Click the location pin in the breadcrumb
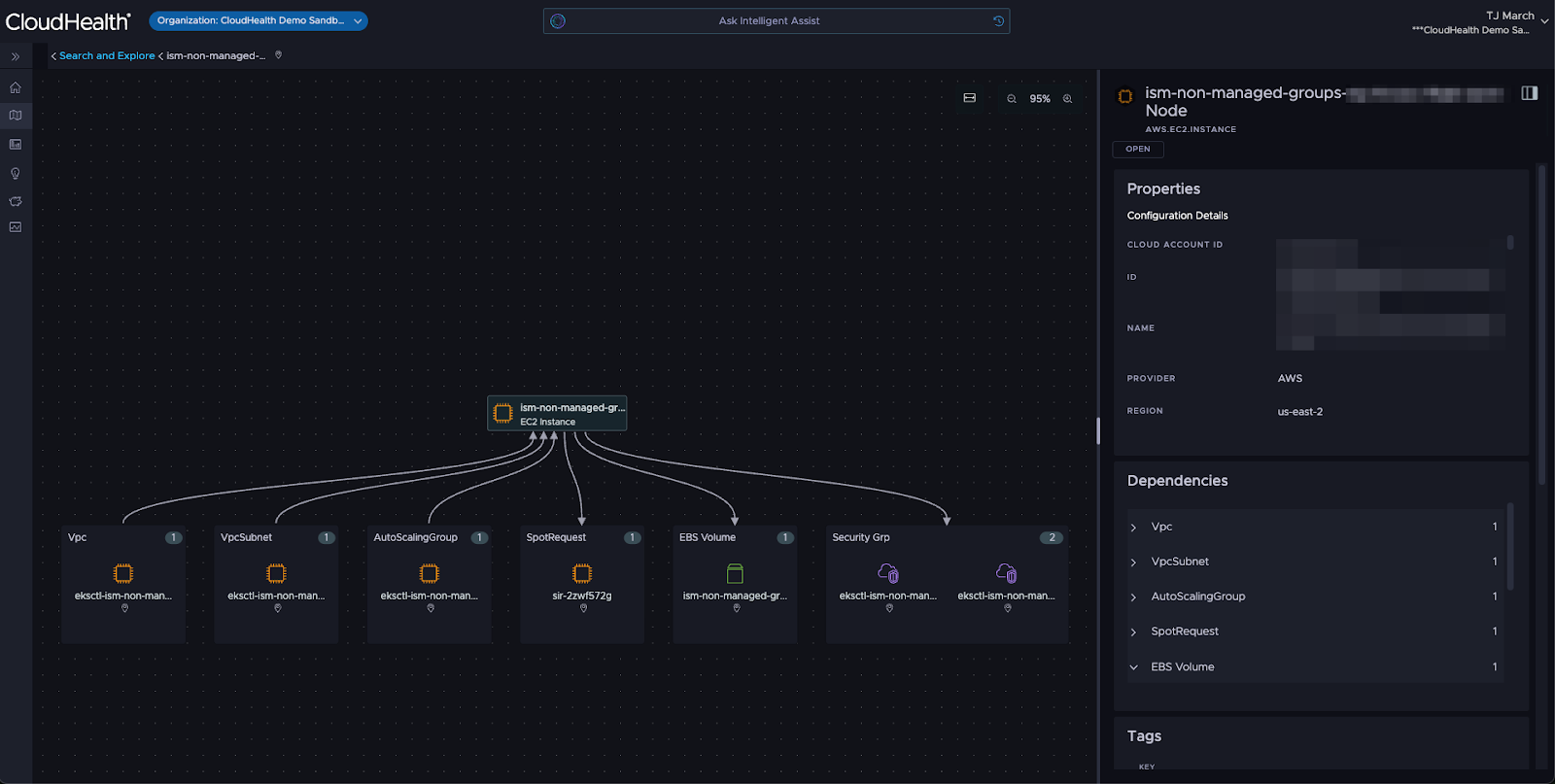This screenshot has width=1555, height=784. 278,55
